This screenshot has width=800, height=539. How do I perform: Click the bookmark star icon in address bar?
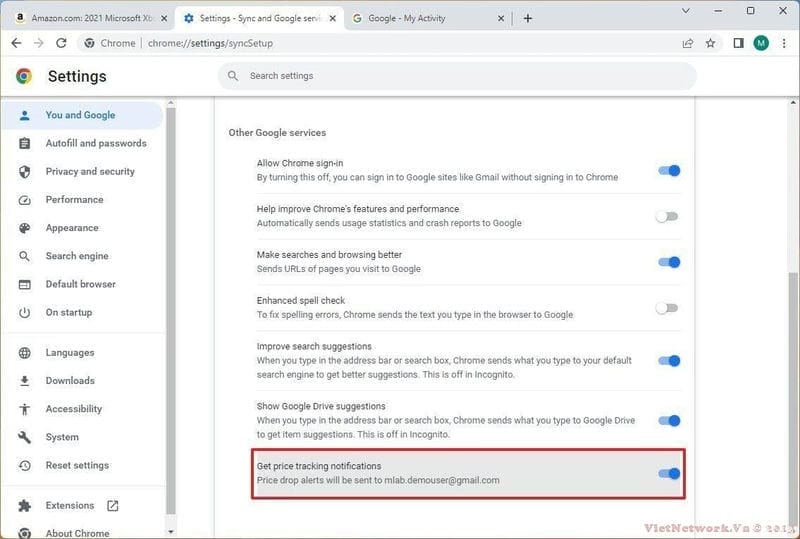tap(711, 43)
